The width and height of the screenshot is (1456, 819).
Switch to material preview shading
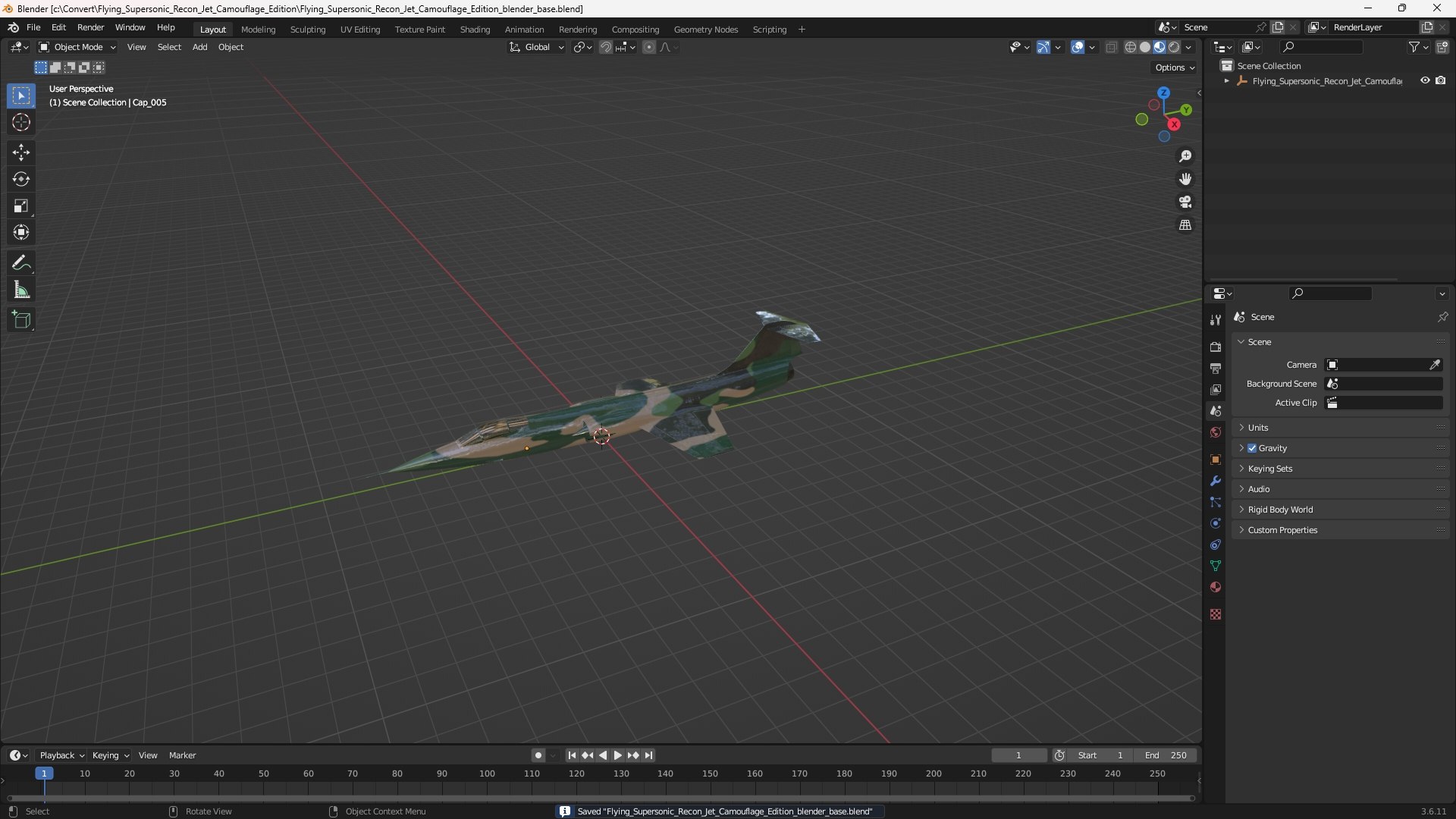tap(1159, 47)
